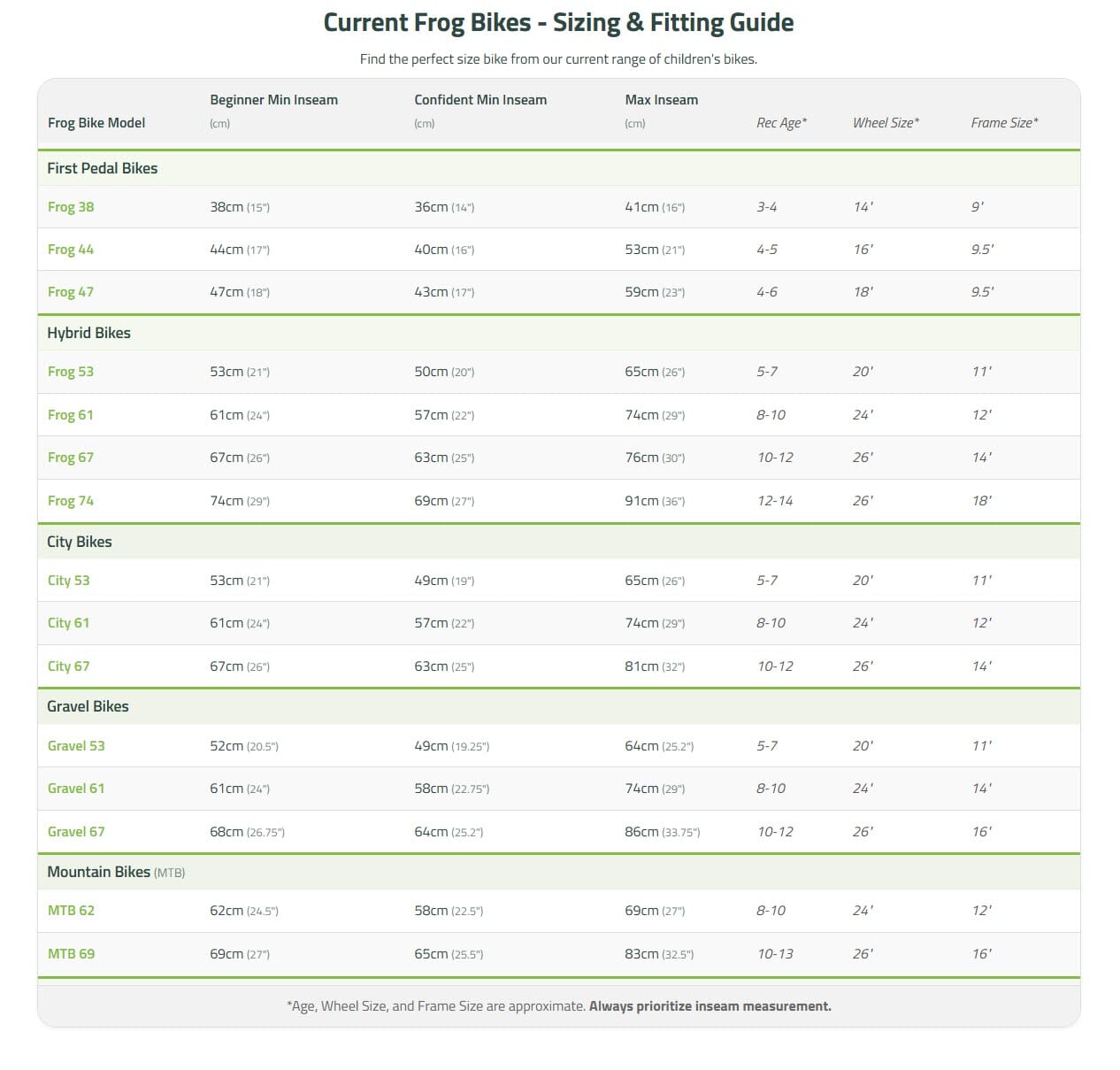Click the Beginner Min Inseam column header
Viewport: 1120px width, 1070px height.
tap(273, 100)
